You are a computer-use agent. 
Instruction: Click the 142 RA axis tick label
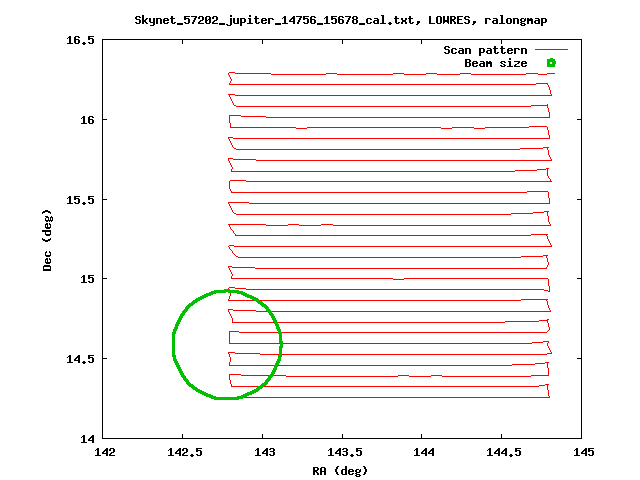pos(105,452)
